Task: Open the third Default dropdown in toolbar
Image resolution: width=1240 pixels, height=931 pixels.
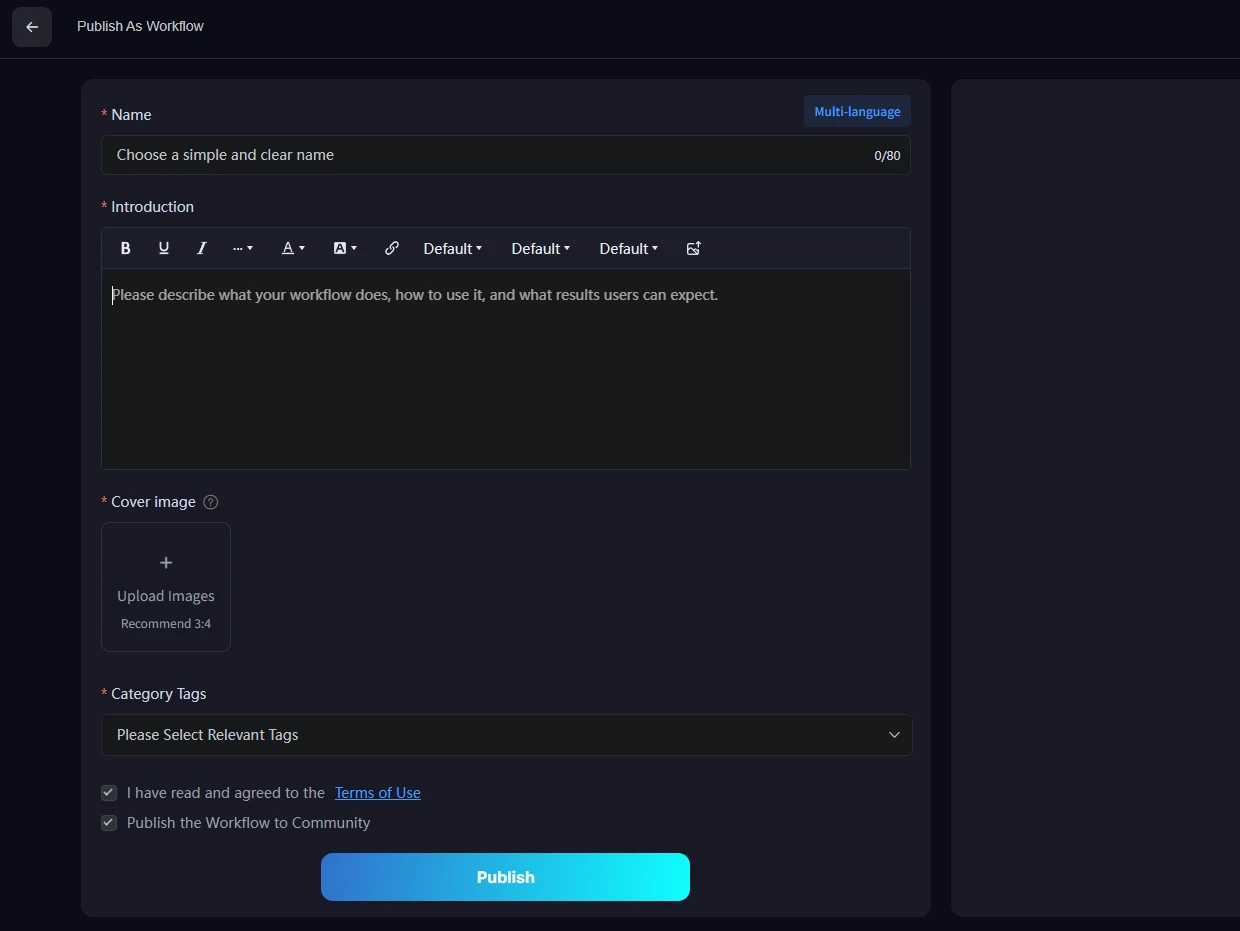Action: tap(628, 248)
